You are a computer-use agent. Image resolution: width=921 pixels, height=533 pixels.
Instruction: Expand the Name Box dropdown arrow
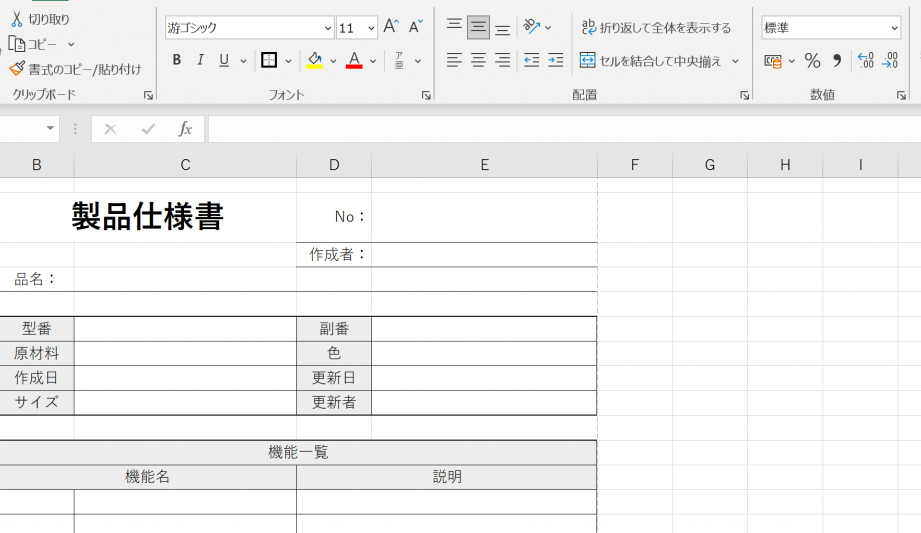[x=50, y=128]
